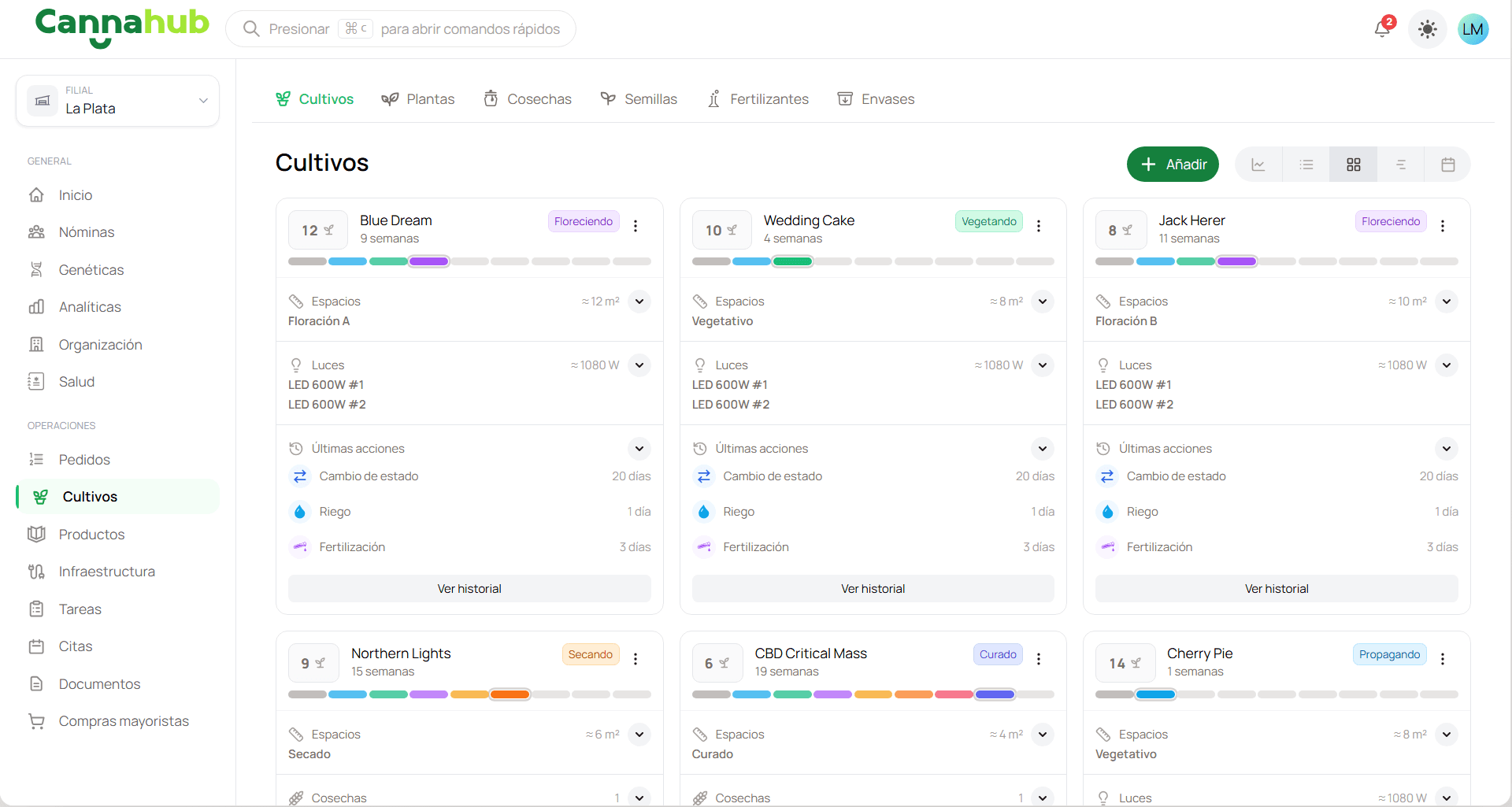Click the Inicio home icon

click(36, 194)
